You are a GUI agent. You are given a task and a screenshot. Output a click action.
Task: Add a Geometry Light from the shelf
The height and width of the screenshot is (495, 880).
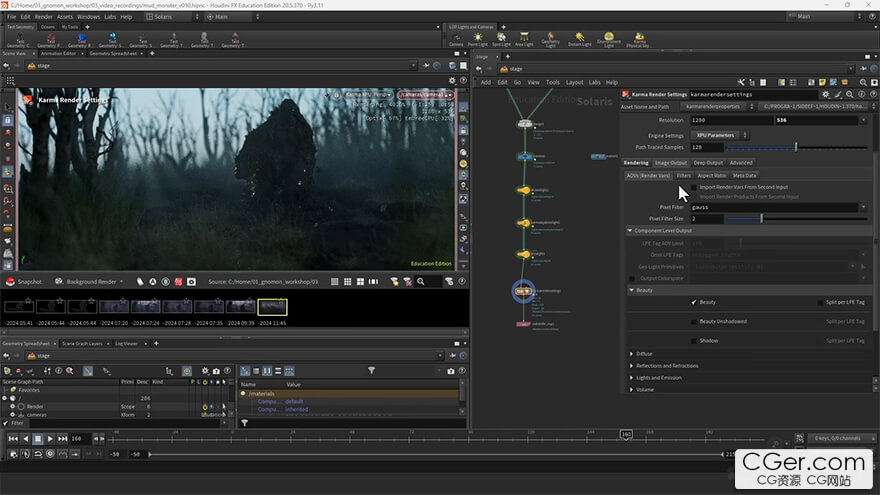click(551, 39)
